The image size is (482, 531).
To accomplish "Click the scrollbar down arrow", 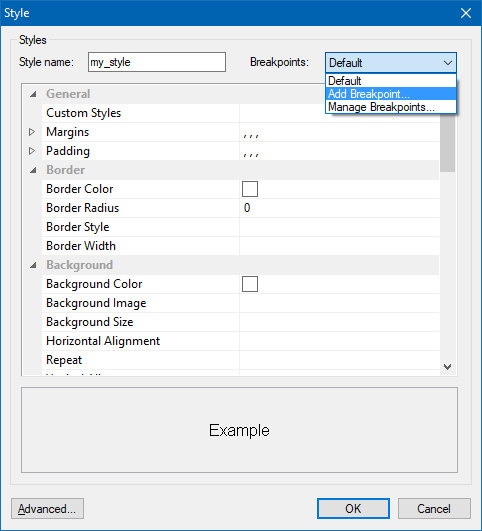I will (x=447, y=366).
